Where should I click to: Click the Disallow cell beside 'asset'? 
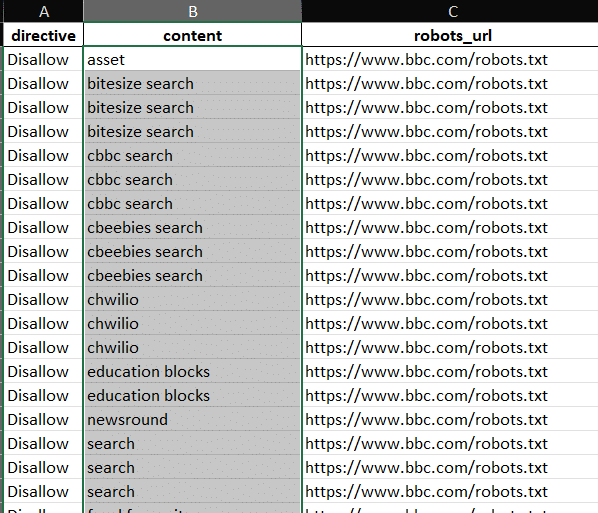tap(43, 60)
